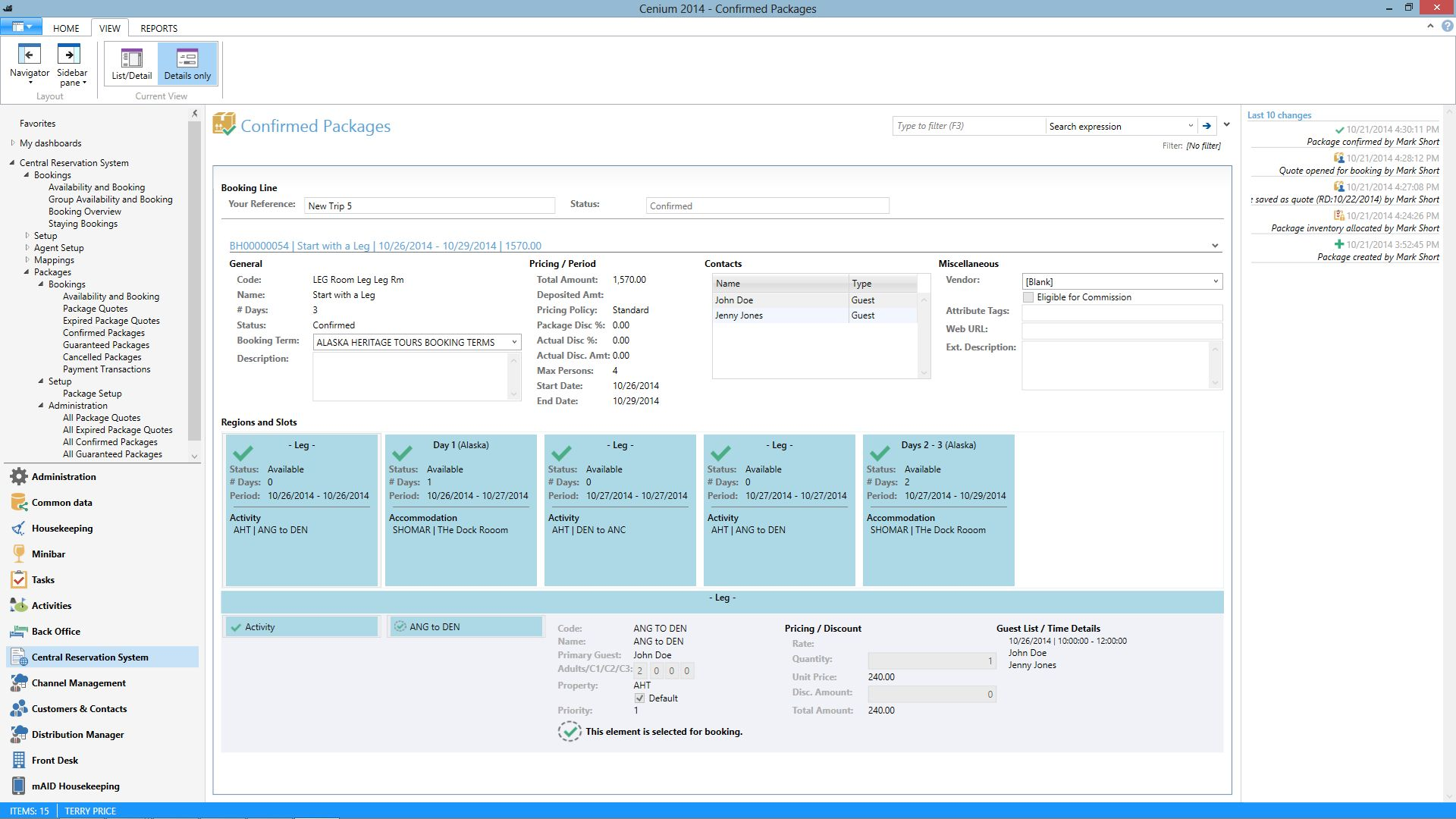Open the Housekeeping module icon
The image size is (1456, 819).
(x=18, y=529)
